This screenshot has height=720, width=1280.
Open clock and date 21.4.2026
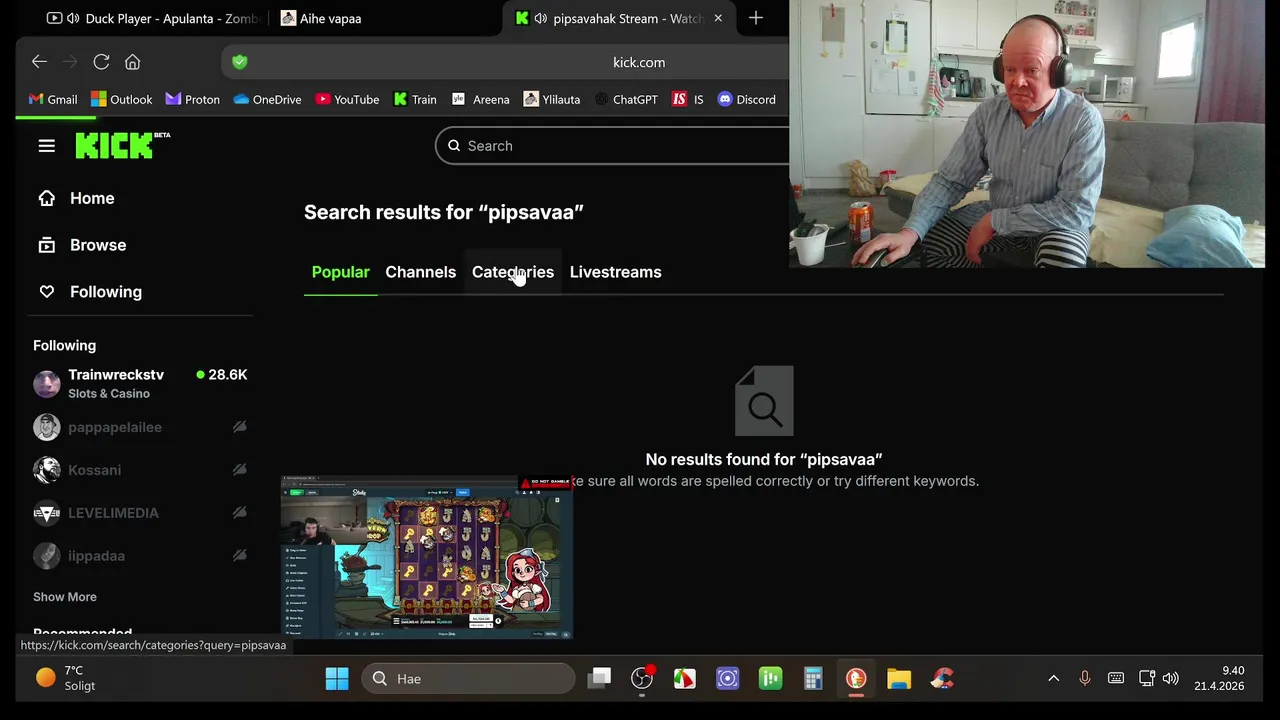pyautogui.click(x=1219, y=679)
